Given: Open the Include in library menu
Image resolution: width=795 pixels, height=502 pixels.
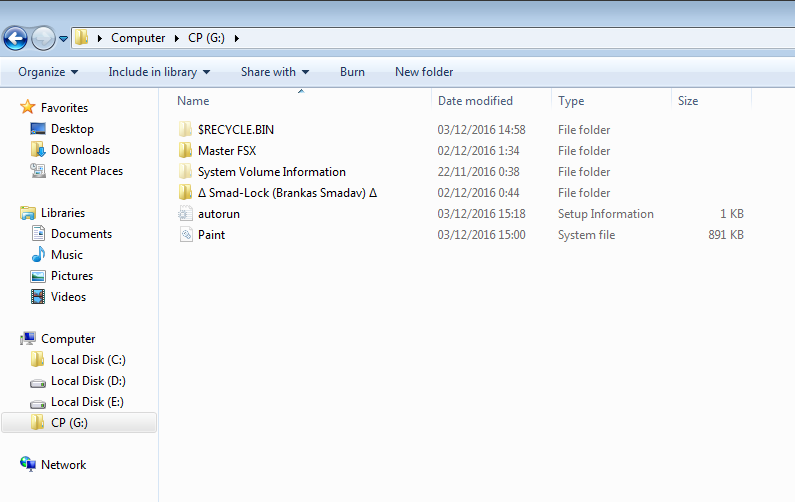Looking at the screenshot, I should [x=159, y=72].
